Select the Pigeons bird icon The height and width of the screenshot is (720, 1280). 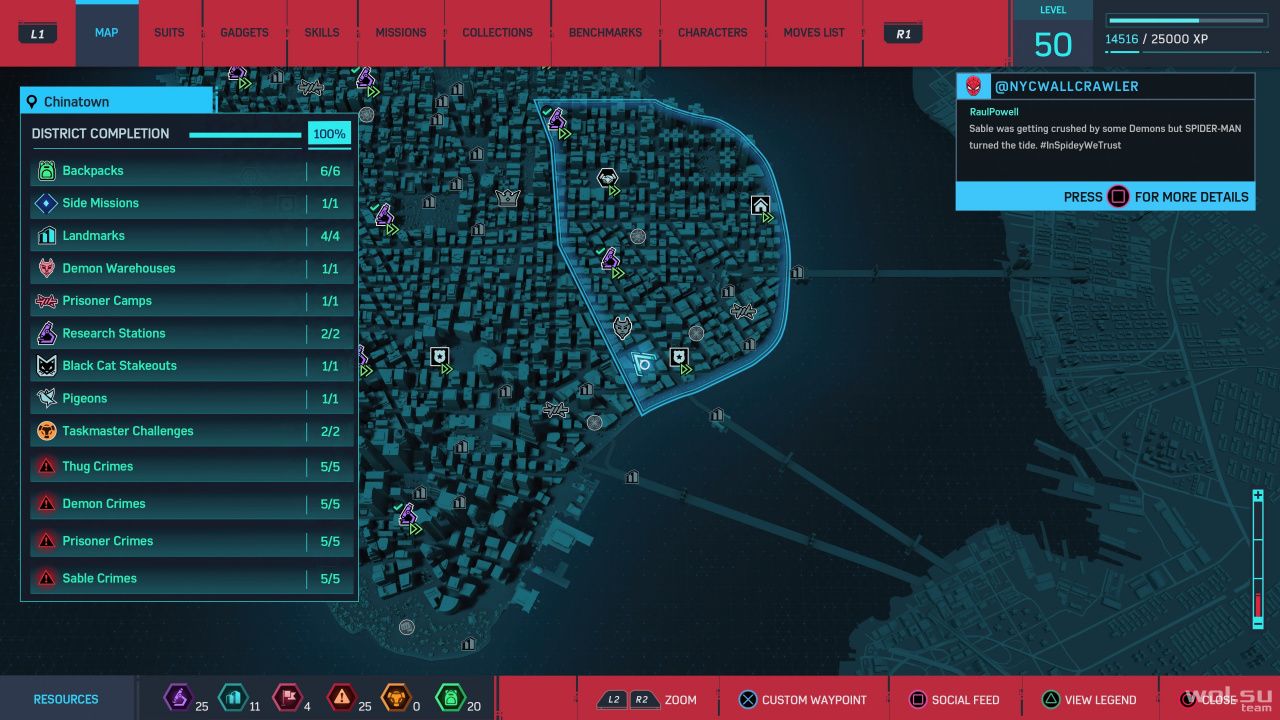46,399
